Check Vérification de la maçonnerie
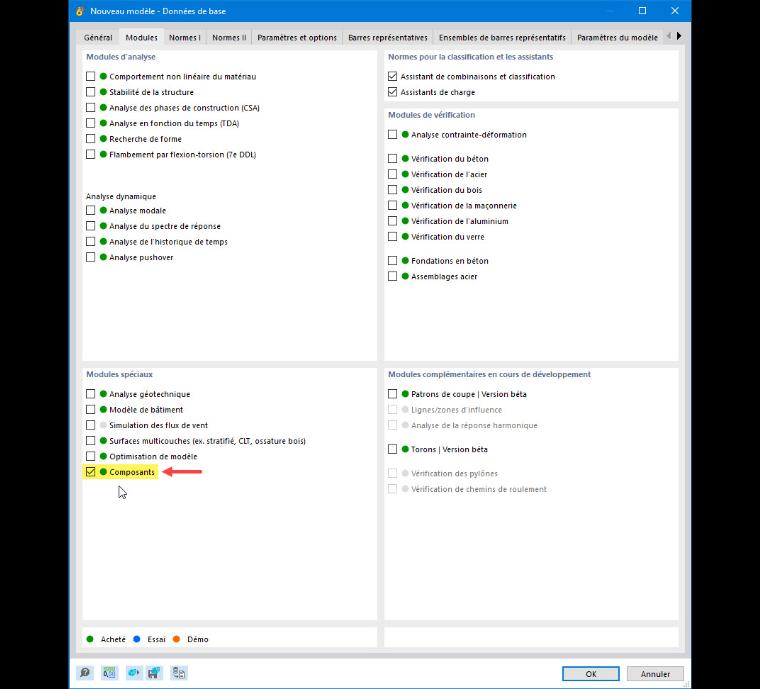The width and height of the screenshot is (760, 689). click(x=392, y=205)
